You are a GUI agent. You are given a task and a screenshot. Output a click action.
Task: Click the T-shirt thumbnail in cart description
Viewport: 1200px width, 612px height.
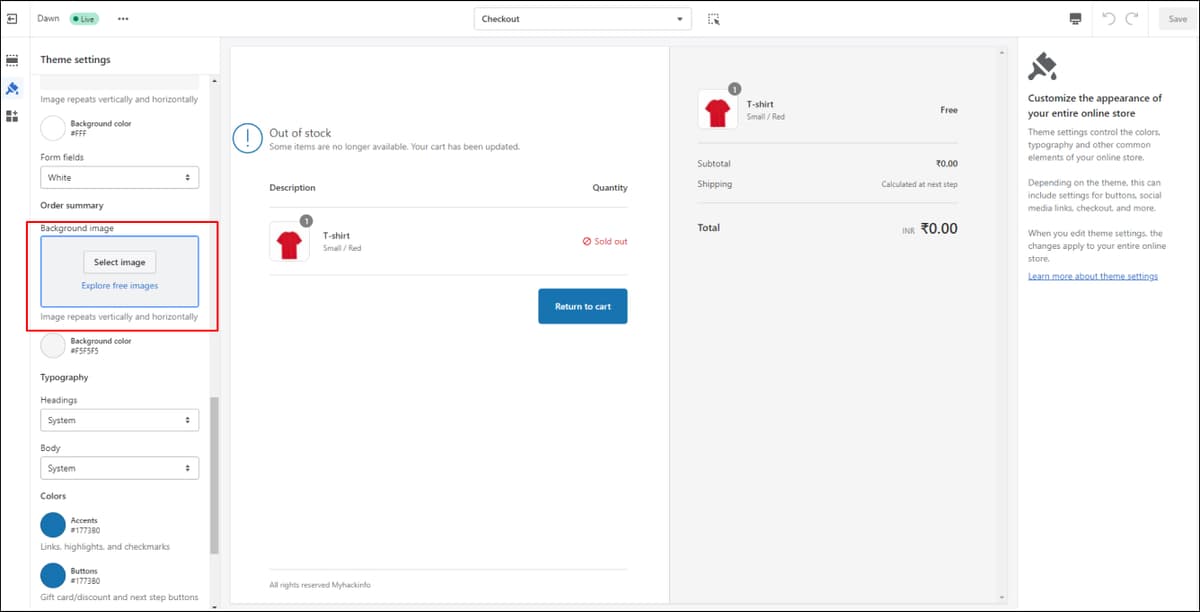pos(289,241)
